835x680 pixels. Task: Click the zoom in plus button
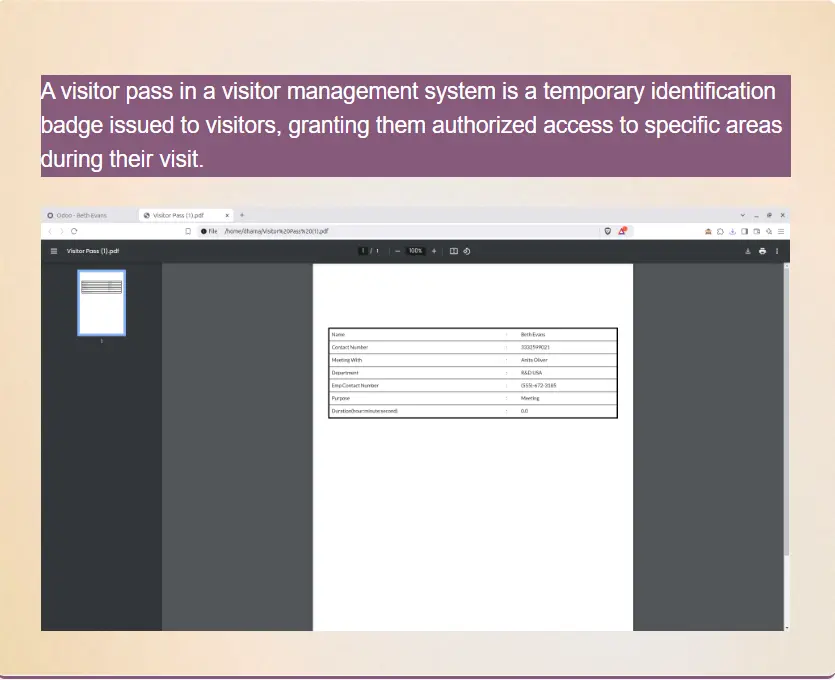tap(434, 251)
